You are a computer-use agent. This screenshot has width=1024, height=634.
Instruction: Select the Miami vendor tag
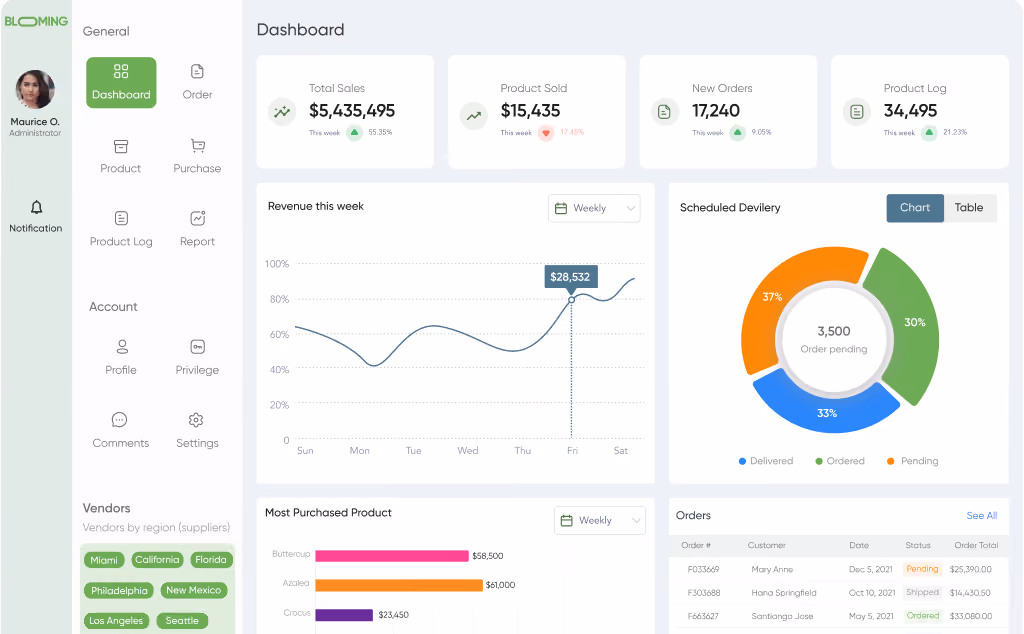(104, 560)
